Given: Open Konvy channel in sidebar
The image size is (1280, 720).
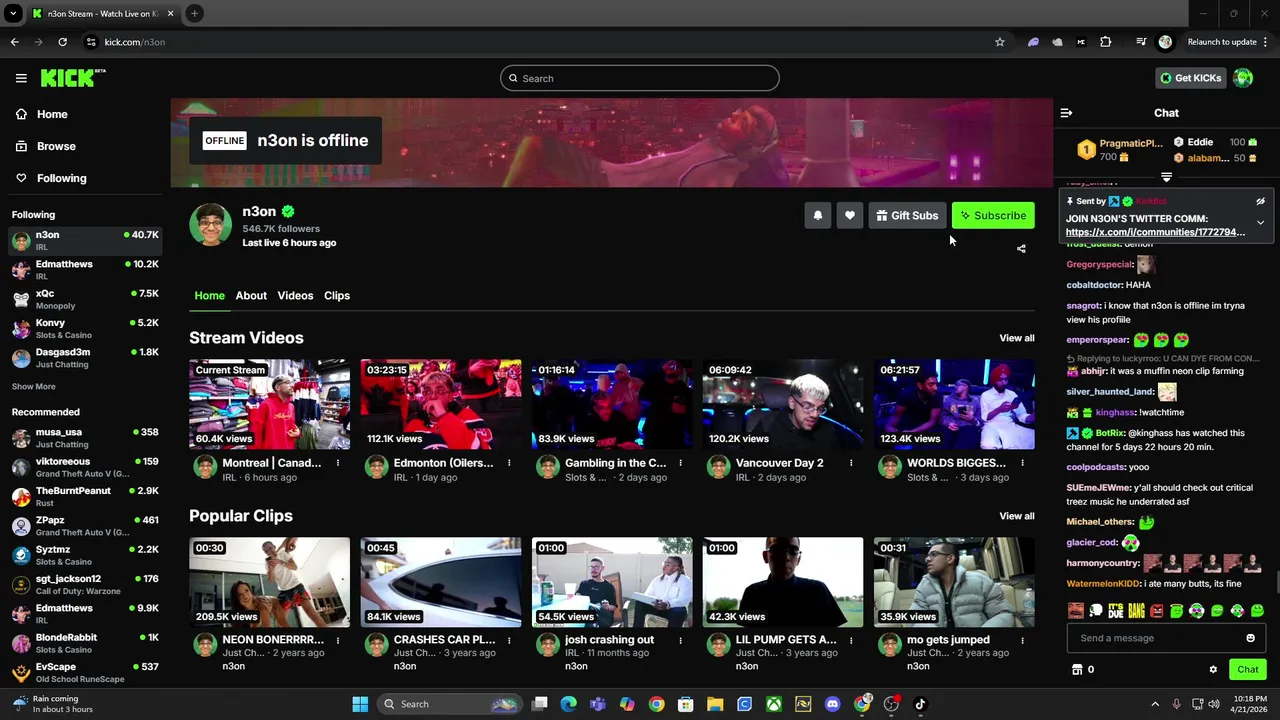Looking at the screenshot, I should (x=85, y=328).
